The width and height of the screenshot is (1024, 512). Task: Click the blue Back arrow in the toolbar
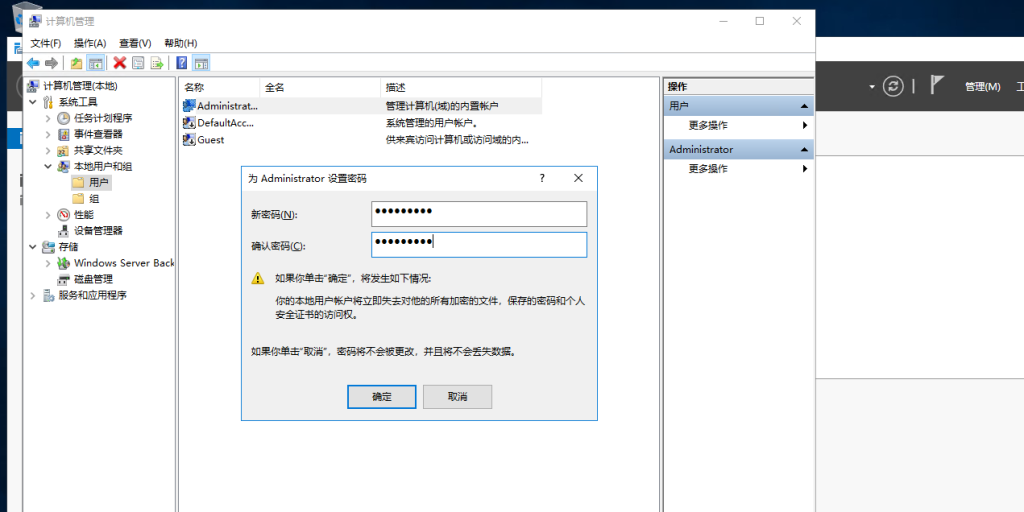point(33,63)
